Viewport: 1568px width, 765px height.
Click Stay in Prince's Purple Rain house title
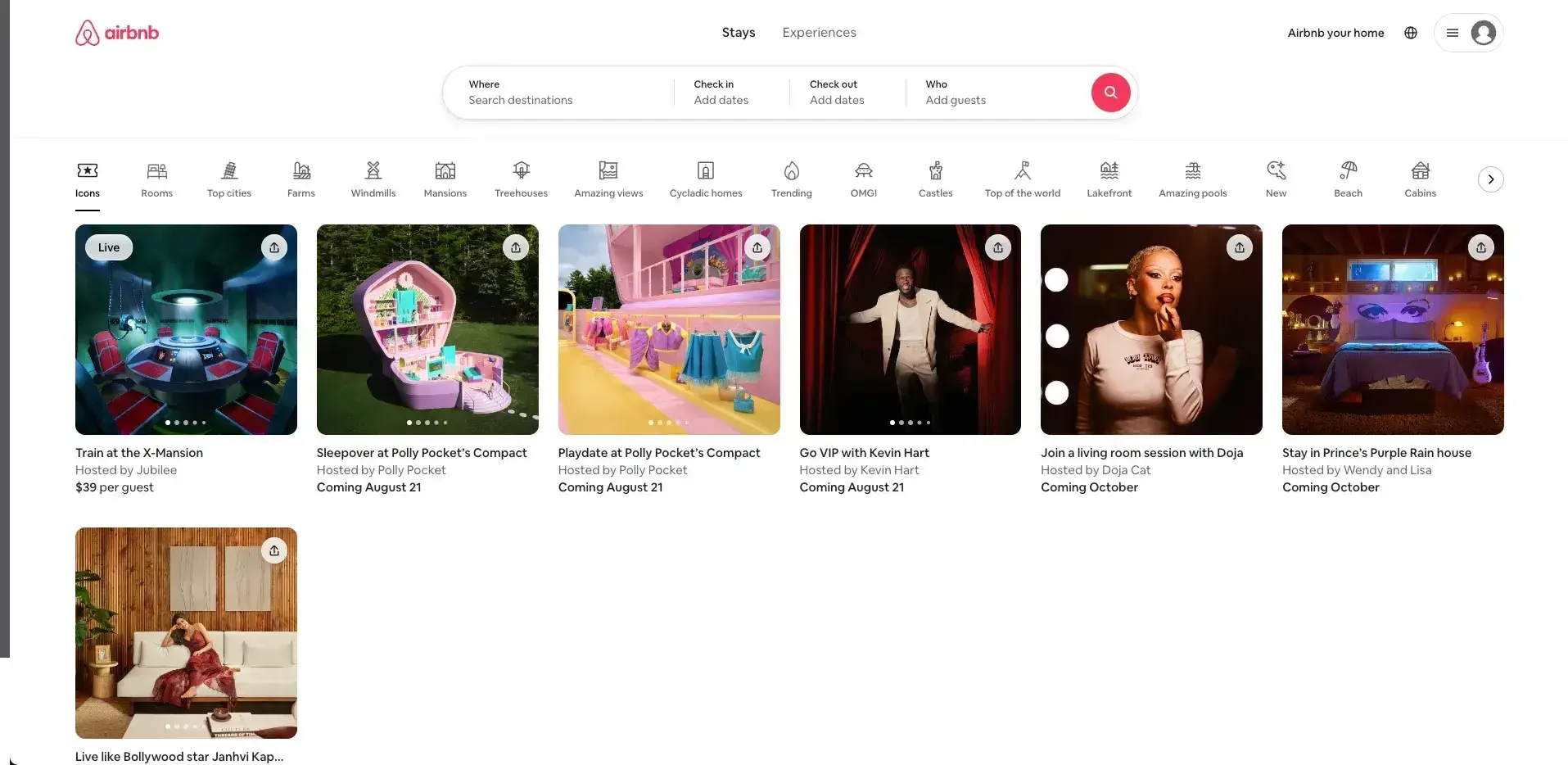tap(1377, 453)
